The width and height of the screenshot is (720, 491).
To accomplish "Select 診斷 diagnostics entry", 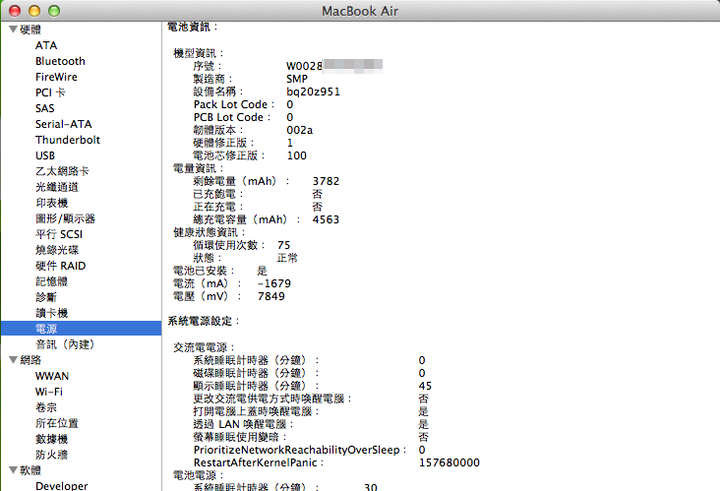I will (46, 297).
